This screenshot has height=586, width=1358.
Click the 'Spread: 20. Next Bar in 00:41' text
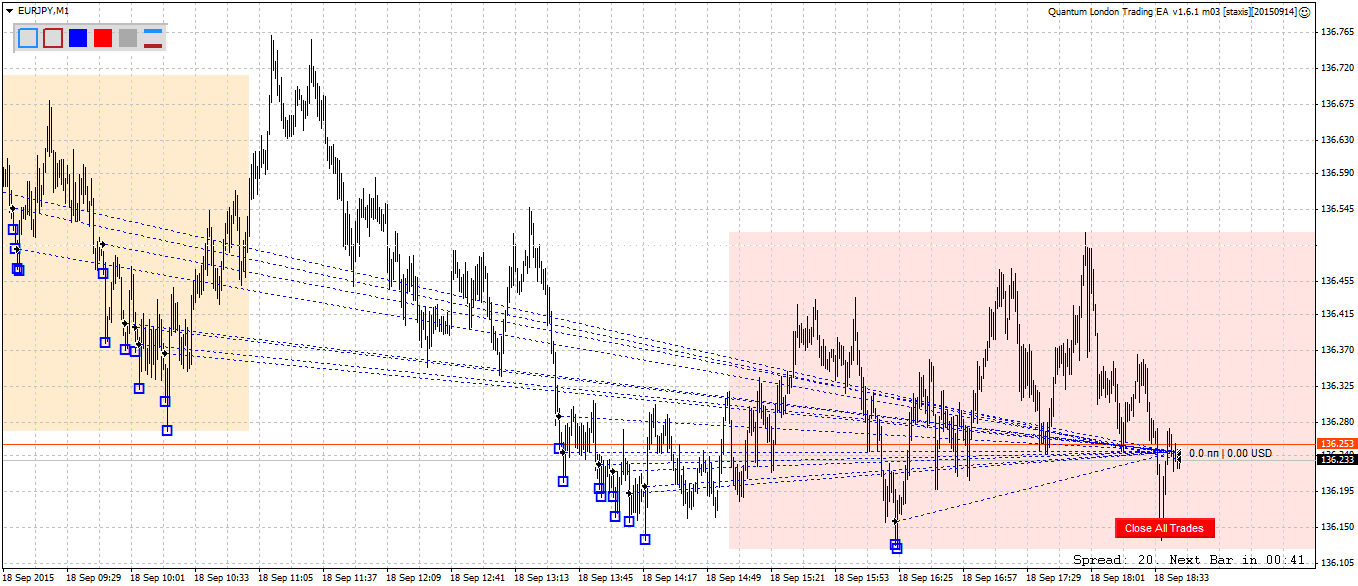[x=1189, y=560]
